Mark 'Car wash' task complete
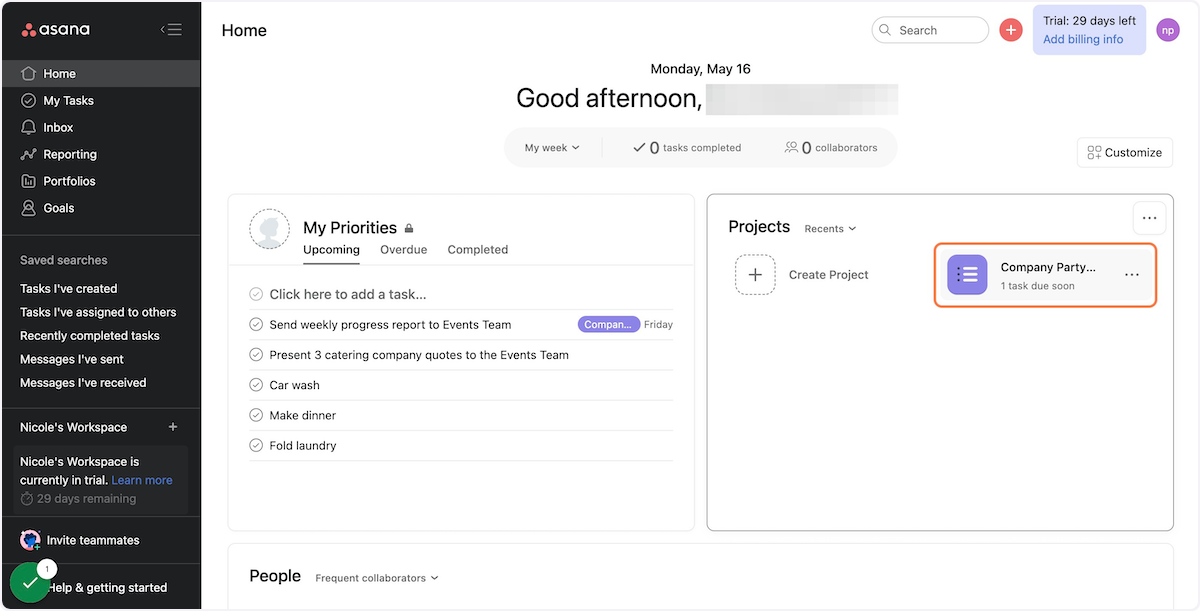This screenshot has height=611, width=1200. [256, 385]
